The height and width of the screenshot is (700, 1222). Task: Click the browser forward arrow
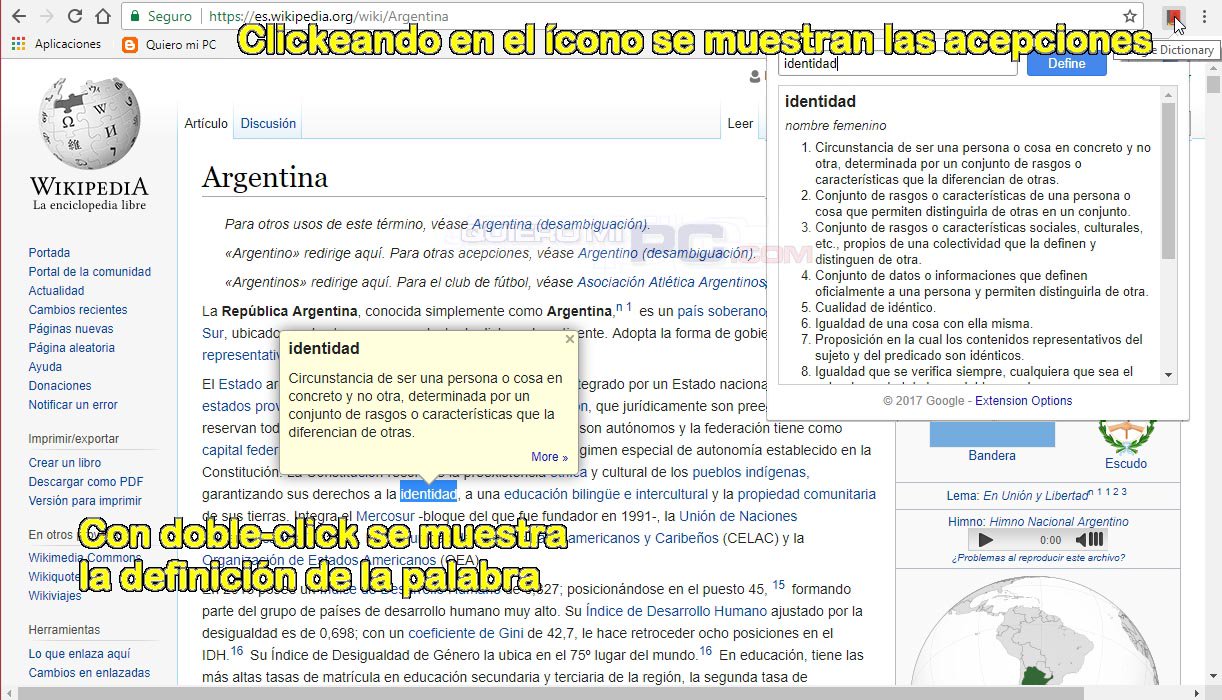[x=46, y=16]
